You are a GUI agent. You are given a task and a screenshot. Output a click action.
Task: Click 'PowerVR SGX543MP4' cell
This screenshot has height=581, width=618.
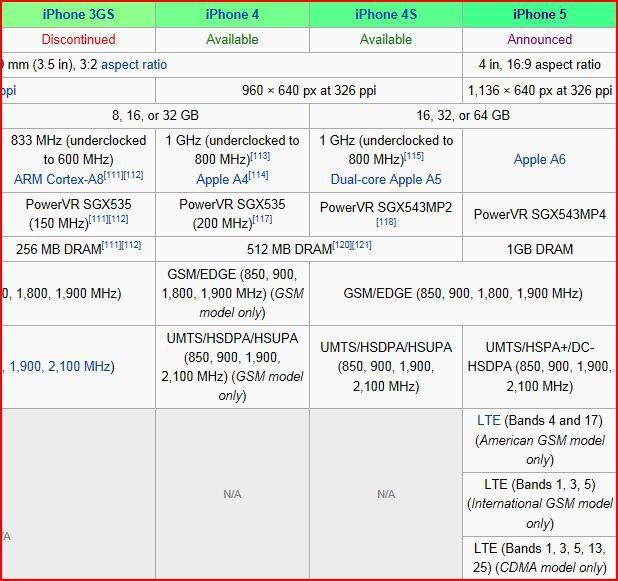click(540, 214)
